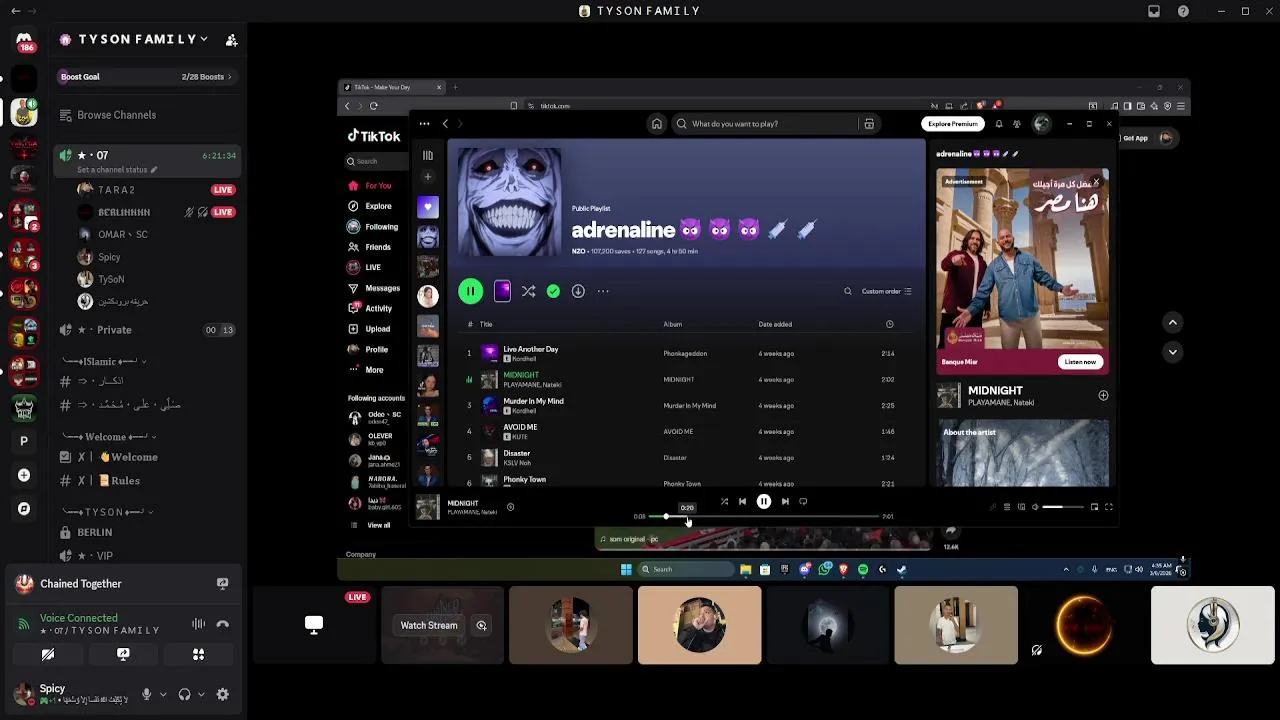Open the Browse icon in Spotify search
The width and height of the screenshot is (1280, 720).
coord(869,124)
